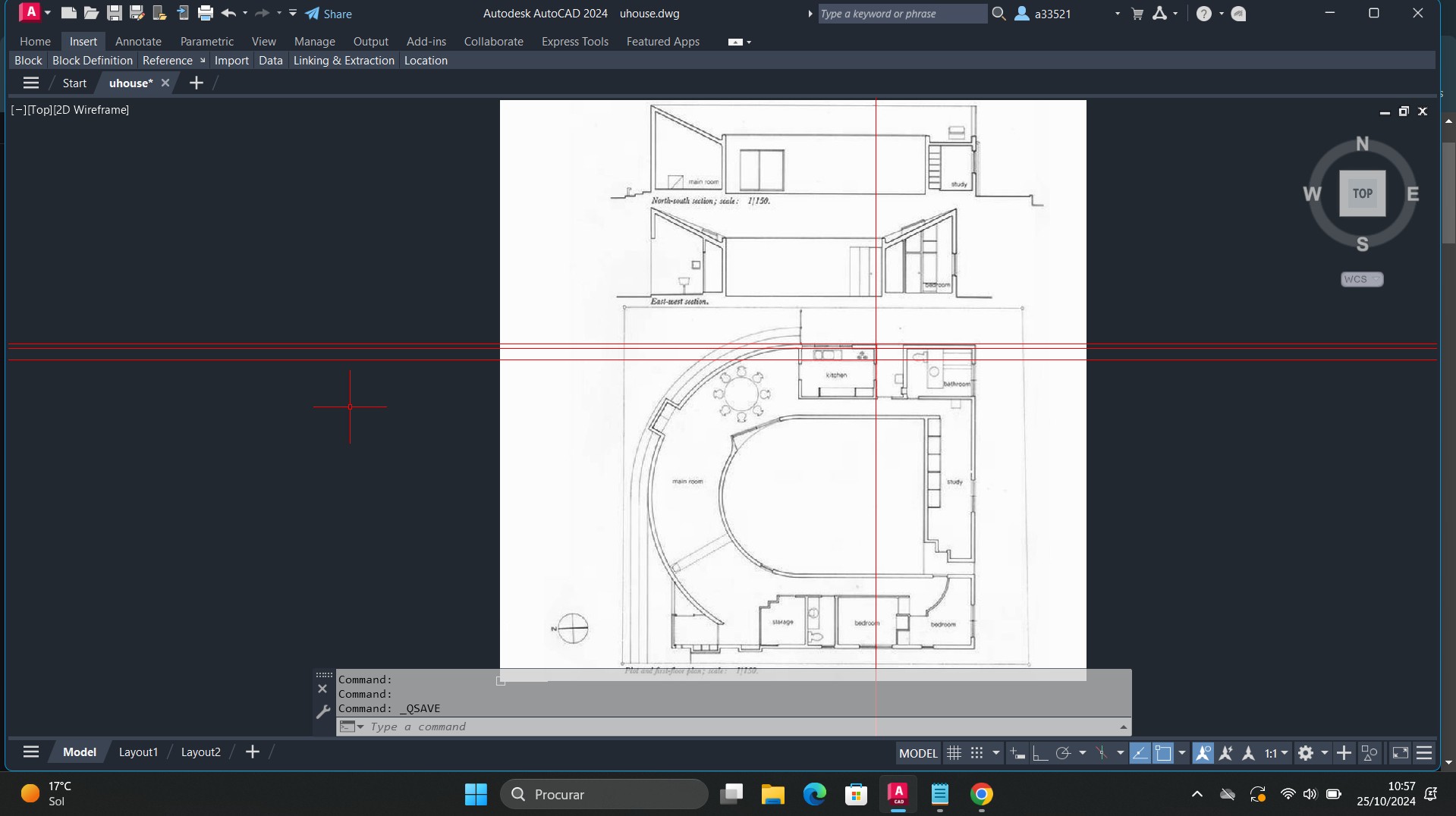Toggle the drawing grid display
The height and width of the screenshot is (816, 1456).
(x=954, y=753)
